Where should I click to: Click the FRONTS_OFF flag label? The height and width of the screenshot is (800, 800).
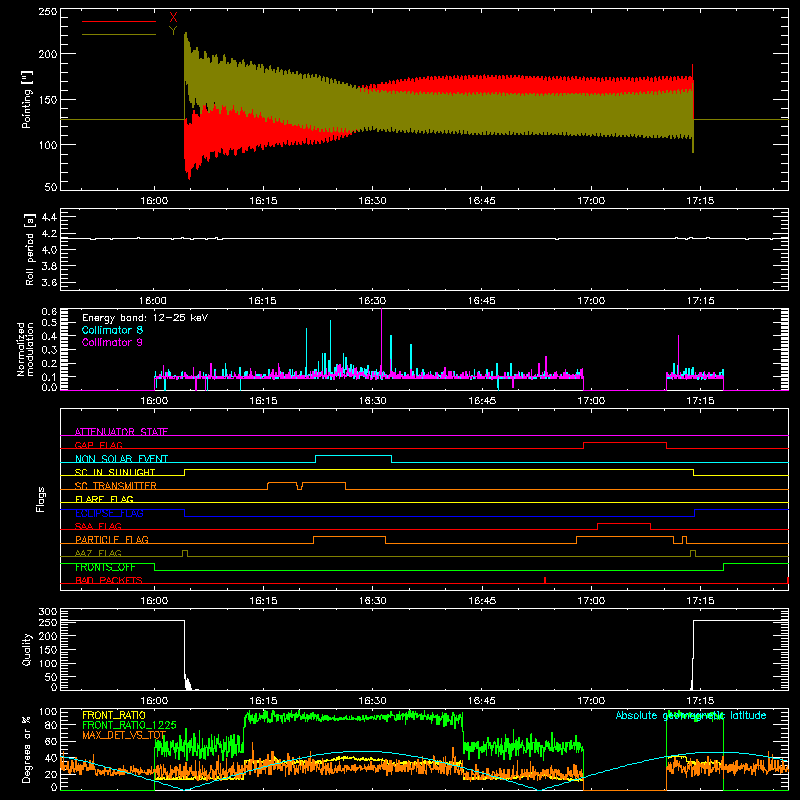click(x=105, y=567)
